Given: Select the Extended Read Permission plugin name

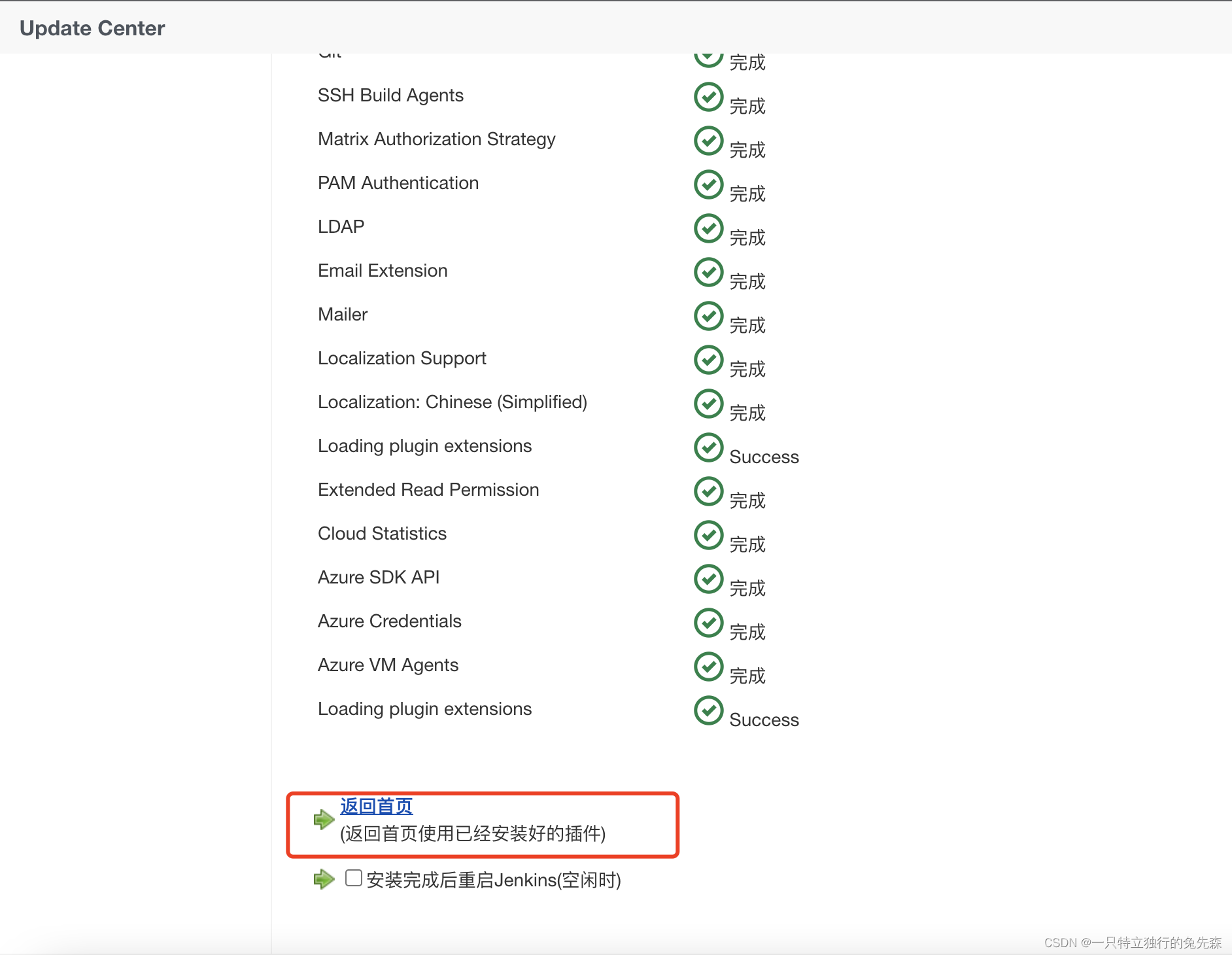Looking at the screenshot, I should [x=428, y=490].
